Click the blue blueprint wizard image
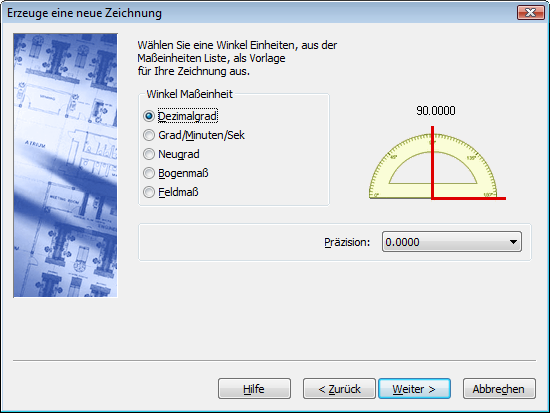Screen dimensions: 550x413 pyautogui.click(x=65, y=165)
